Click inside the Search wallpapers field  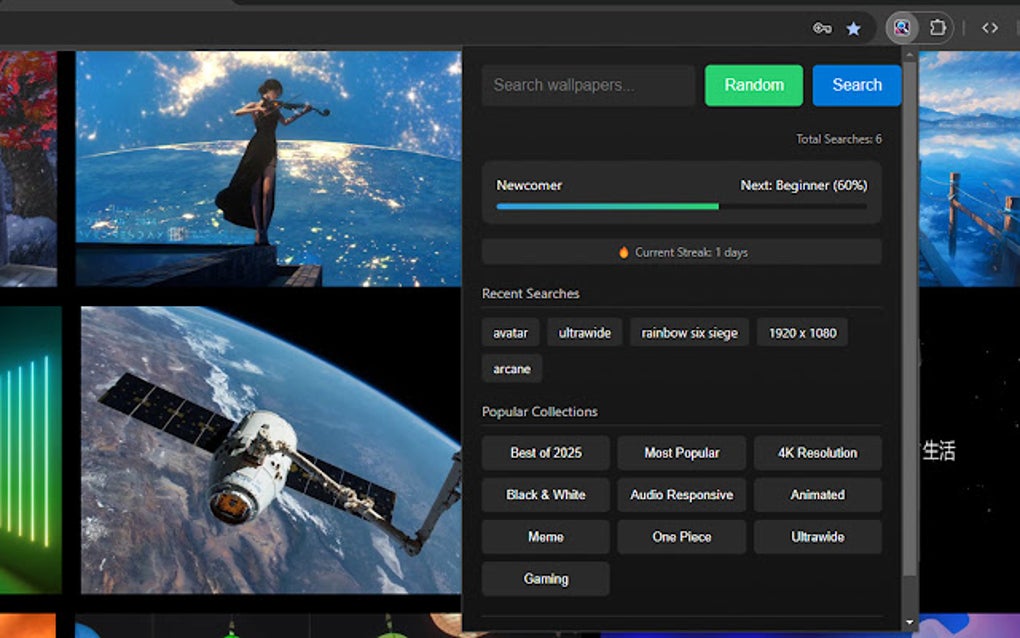(587, 85)
